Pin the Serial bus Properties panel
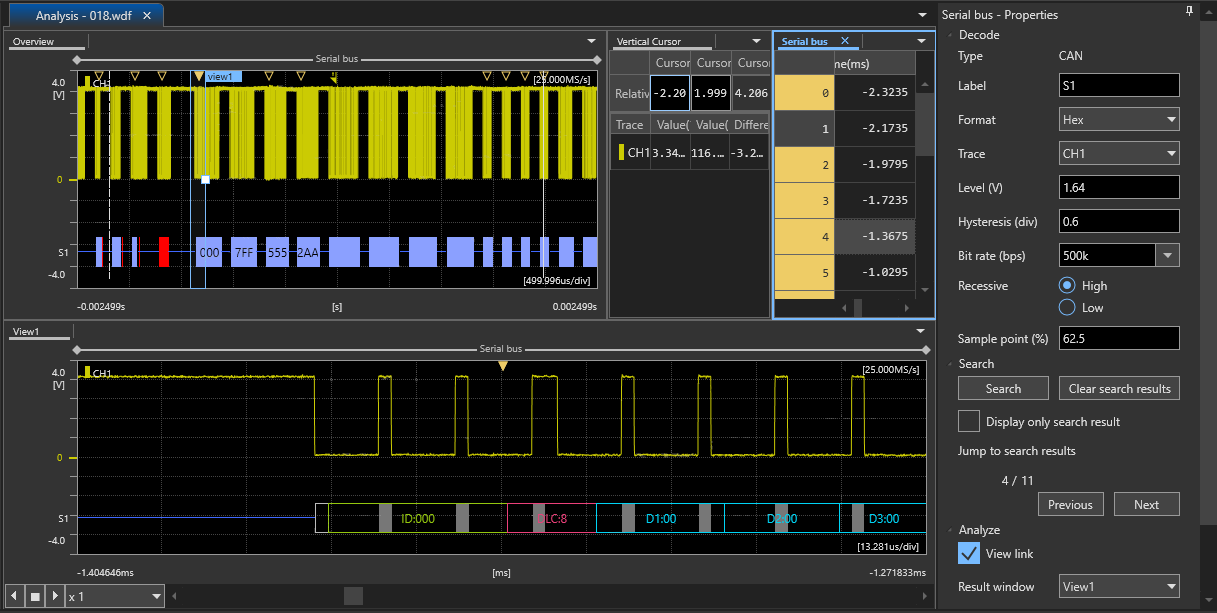The image size is (1217, 613). pos(1189,11)
